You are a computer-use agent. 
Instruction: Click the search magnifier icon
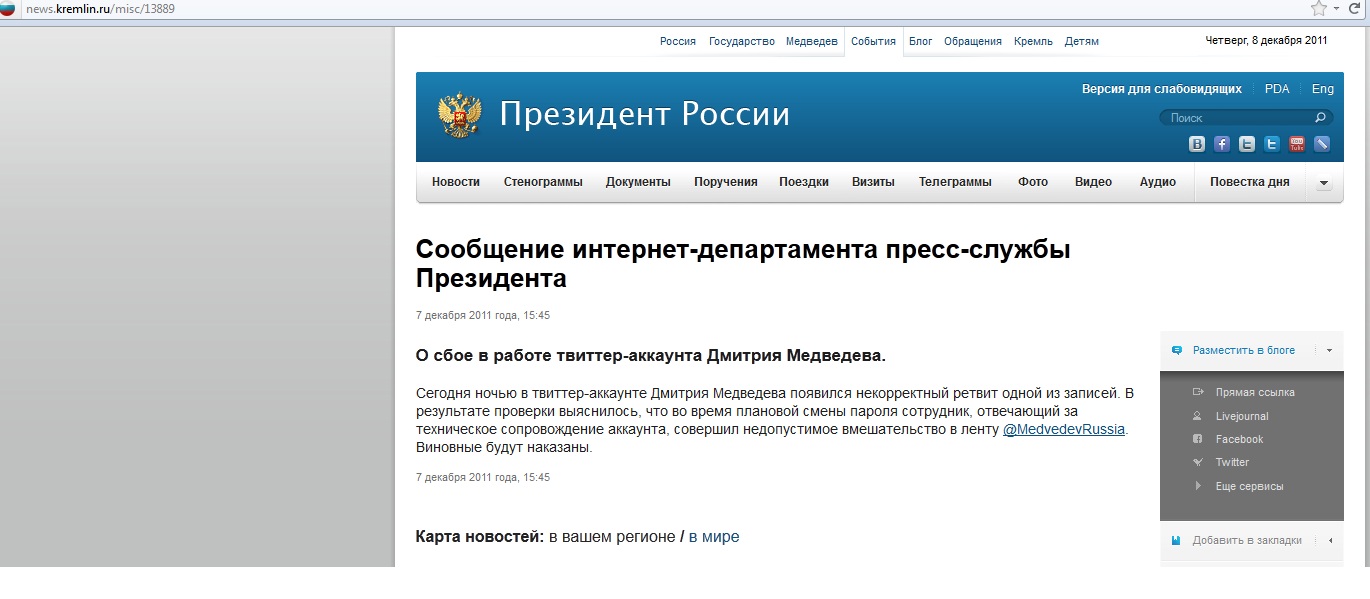1320,118
